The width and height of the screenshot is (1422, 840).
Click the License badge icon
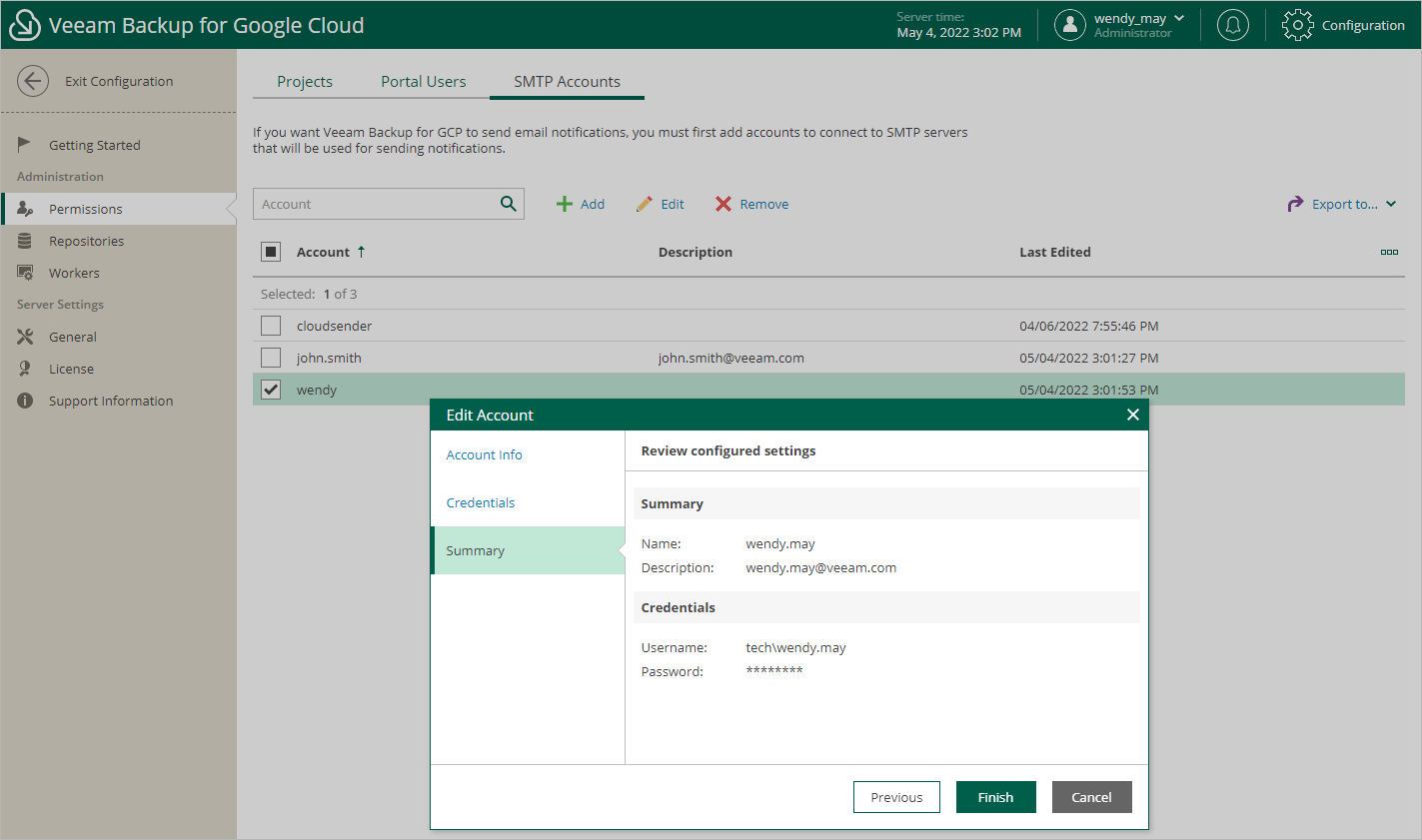(x=25, y=369)
